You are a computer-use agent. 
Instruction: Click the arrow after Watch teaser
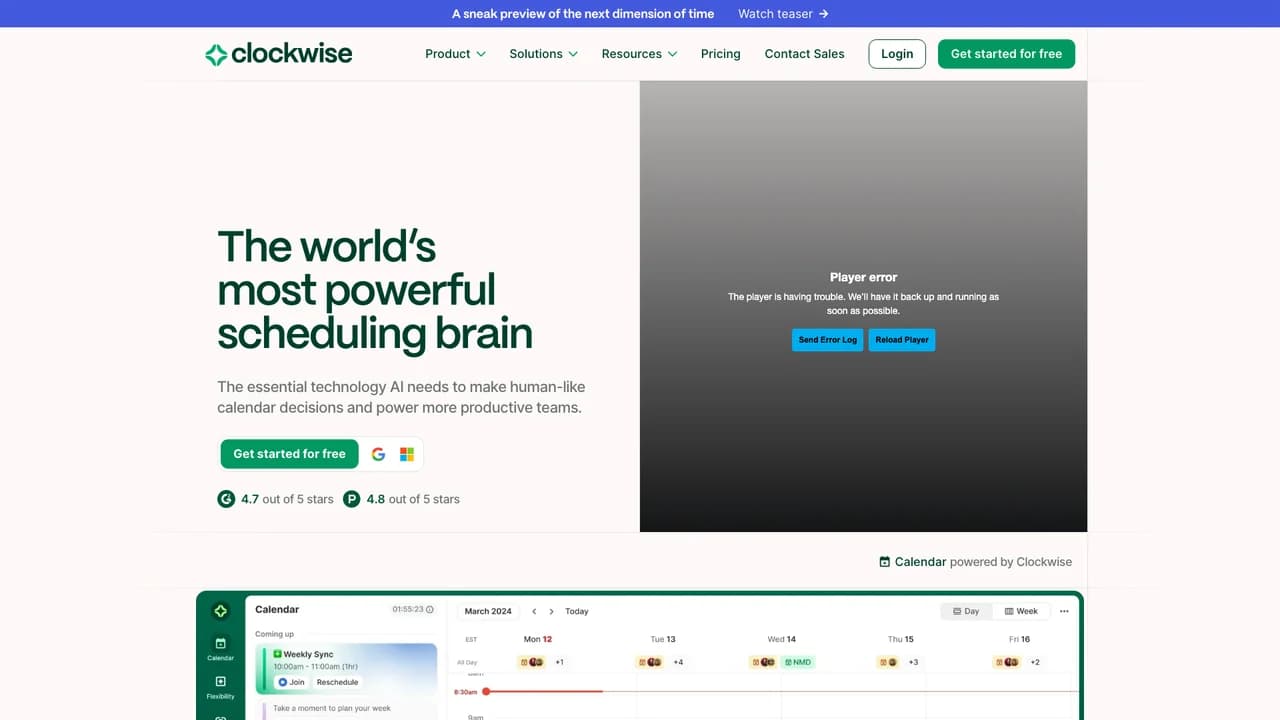pos(823,14)
